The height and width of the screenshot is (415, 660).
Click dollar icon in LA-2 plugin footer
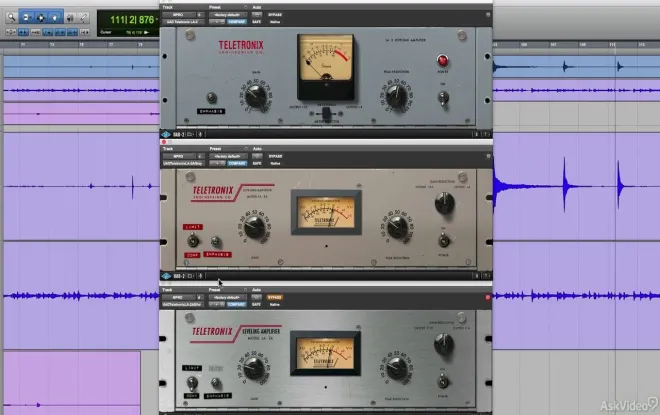[476, 134]
